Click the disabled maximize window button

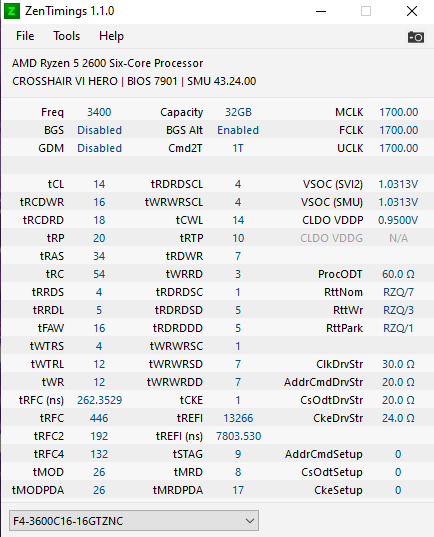click(x=366, y=11)
